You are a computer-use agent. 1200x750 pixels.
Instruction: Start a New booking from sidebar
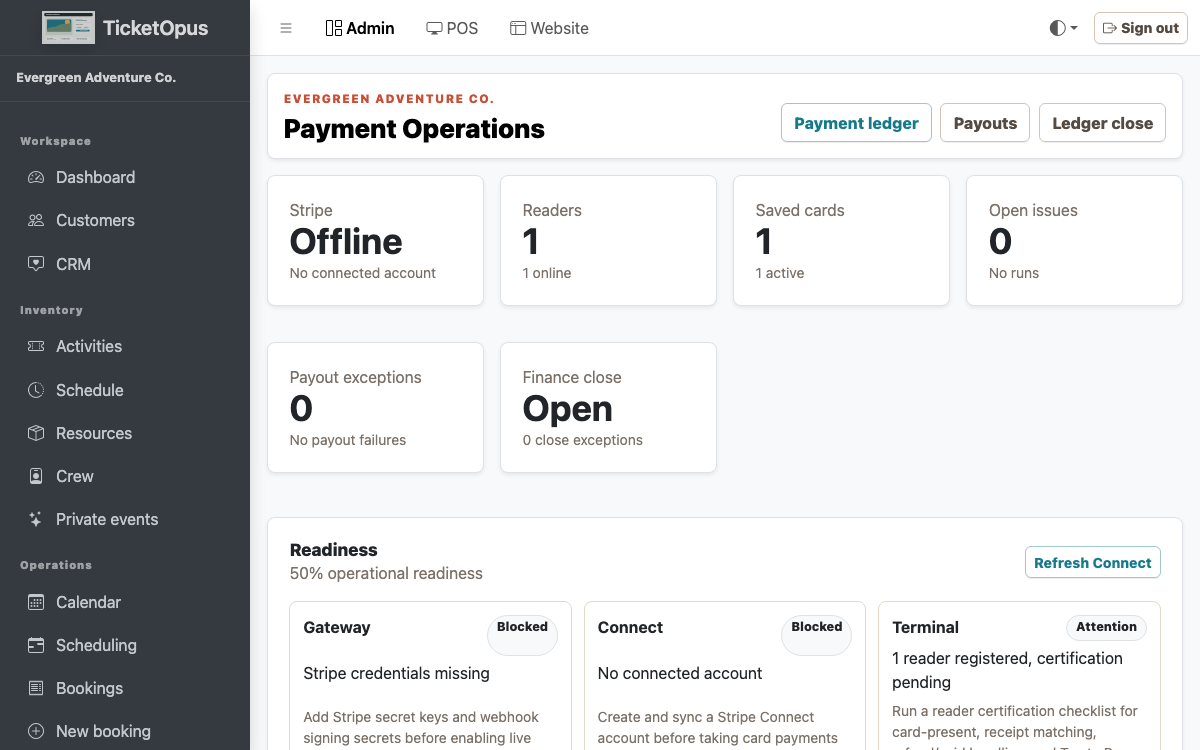(x=125, y=731)
